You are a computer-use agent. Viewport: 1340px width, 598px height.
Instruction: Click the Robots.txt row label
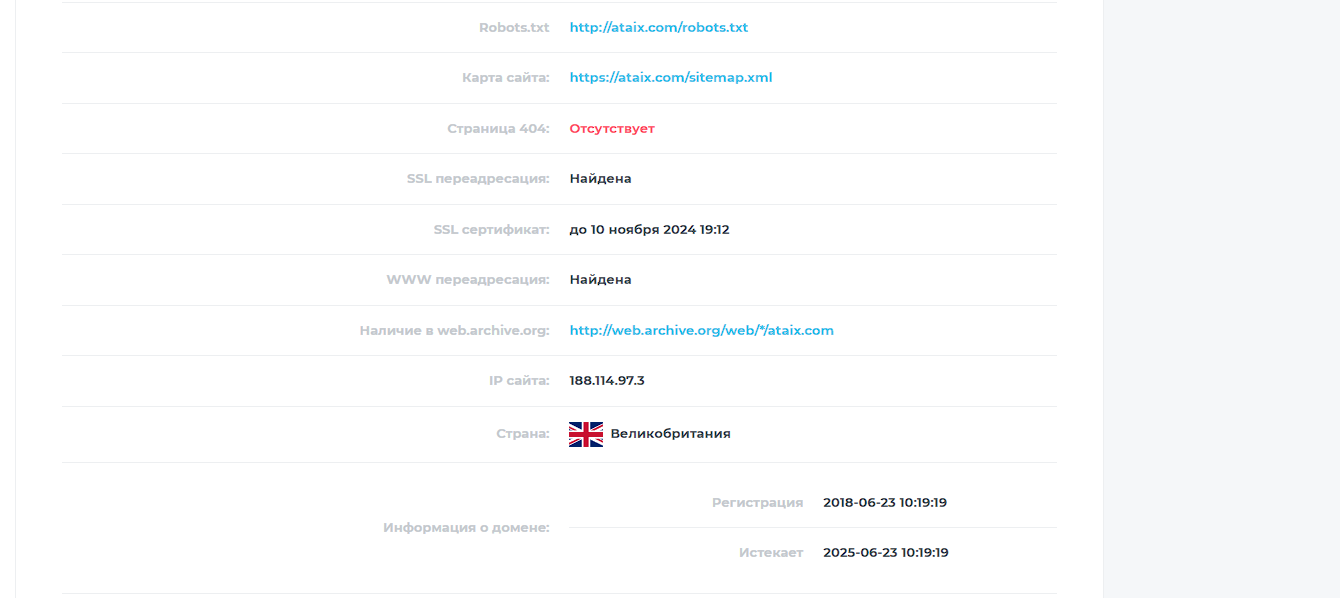pos(514,28)
